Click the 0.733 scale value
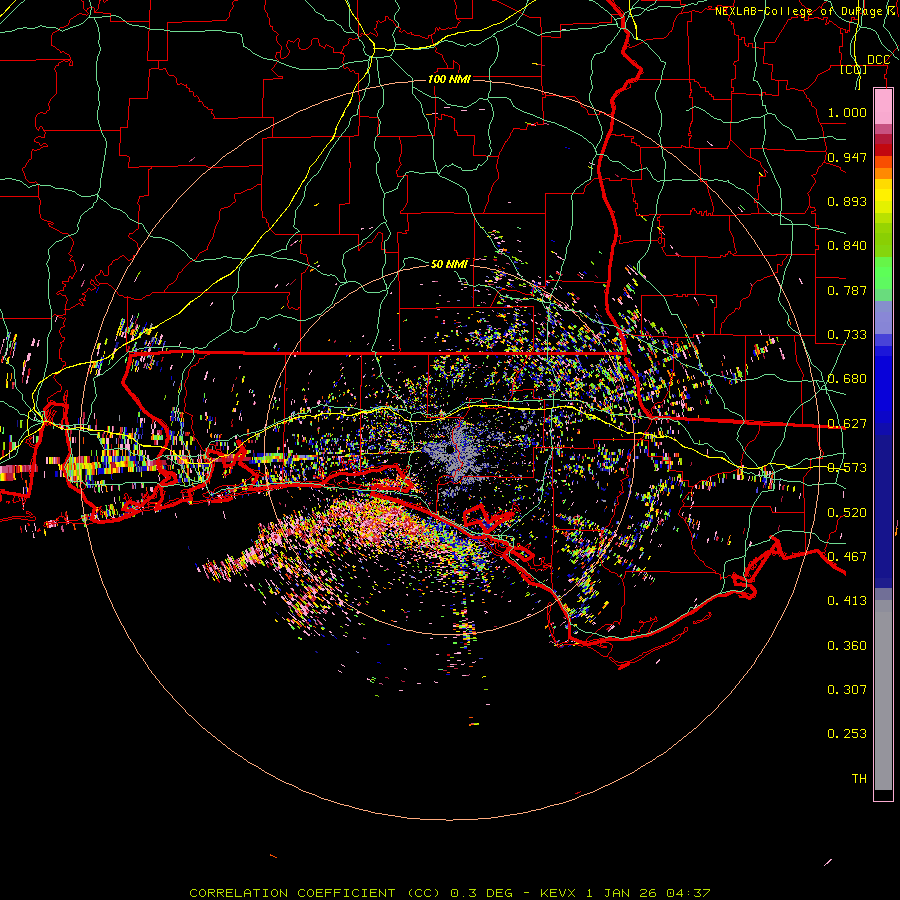The image size is (900, 900). click(x=847, y=335)
